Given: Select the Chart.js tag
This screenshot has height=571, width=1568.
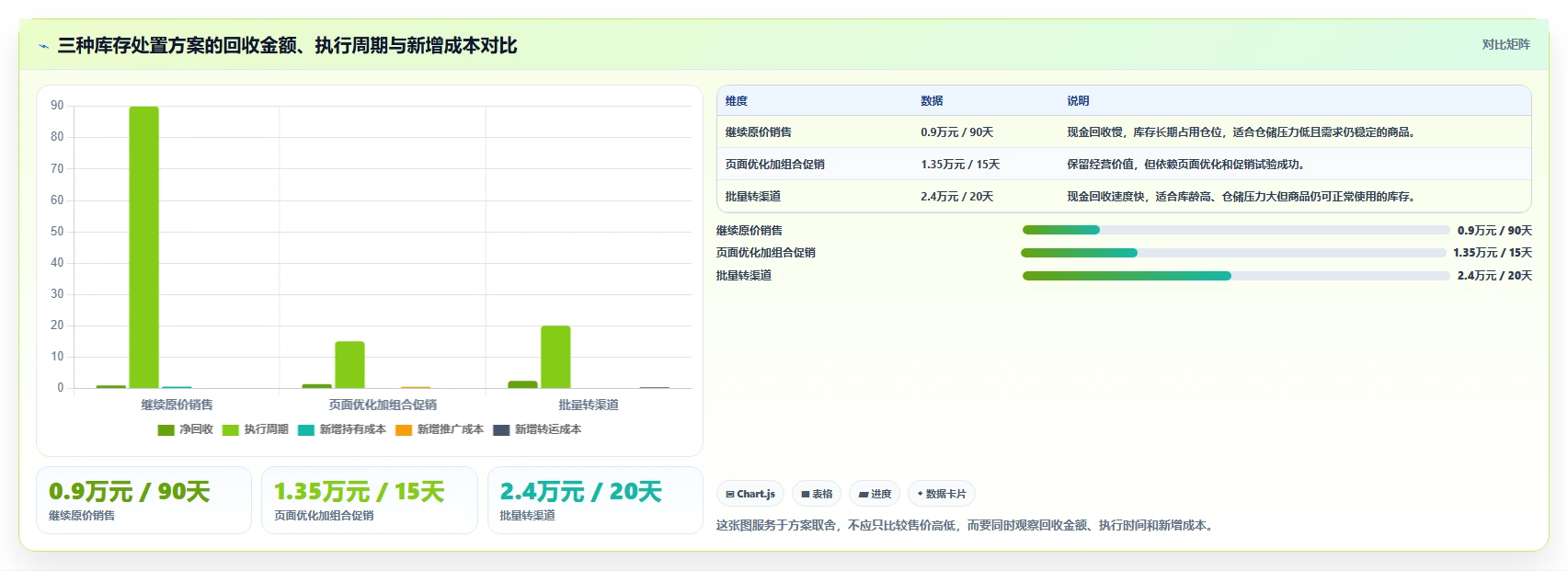Looking at the screenshot, I should (750, 494).
